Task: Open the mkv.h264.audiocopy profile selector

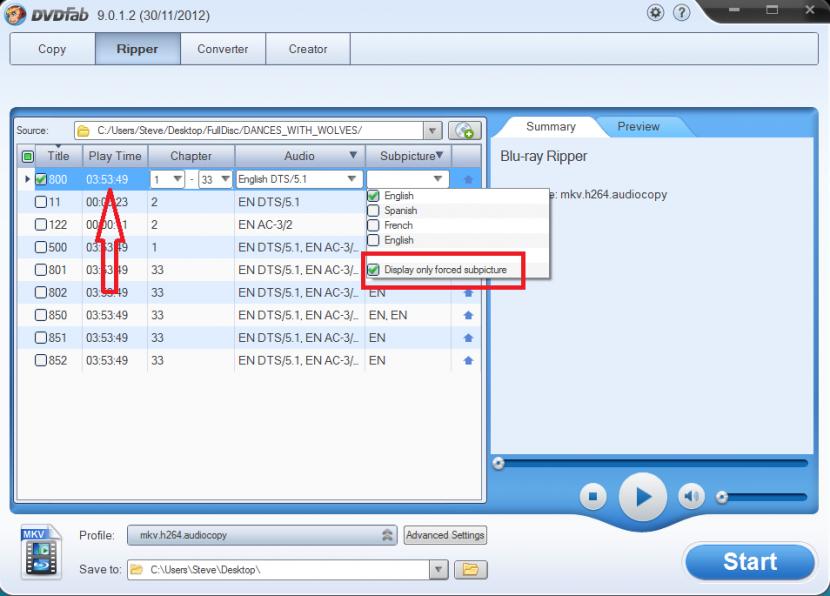Action: coord(262,535)
